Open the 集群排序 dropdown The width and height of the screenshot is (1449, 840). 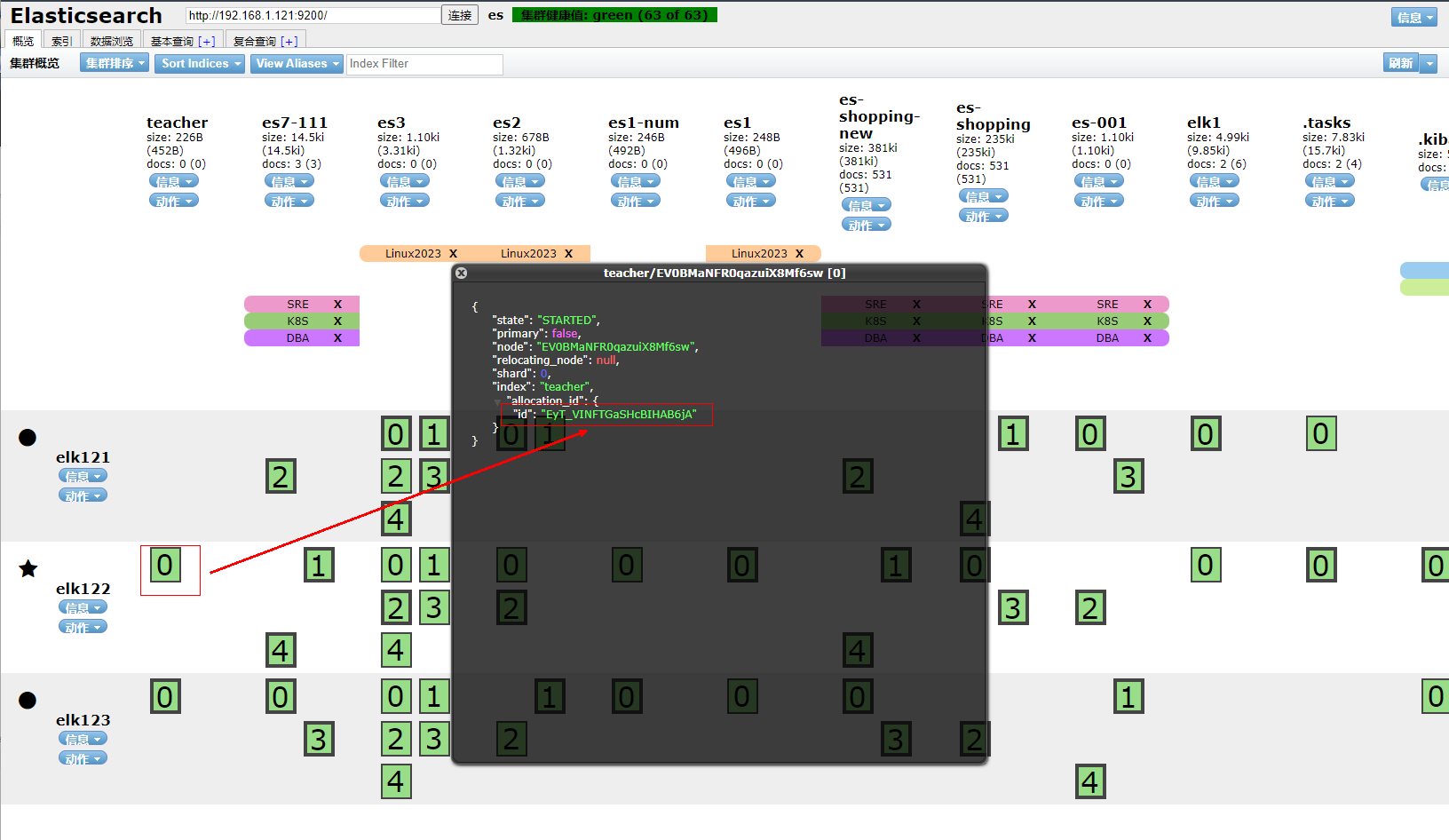click(115, 64)
